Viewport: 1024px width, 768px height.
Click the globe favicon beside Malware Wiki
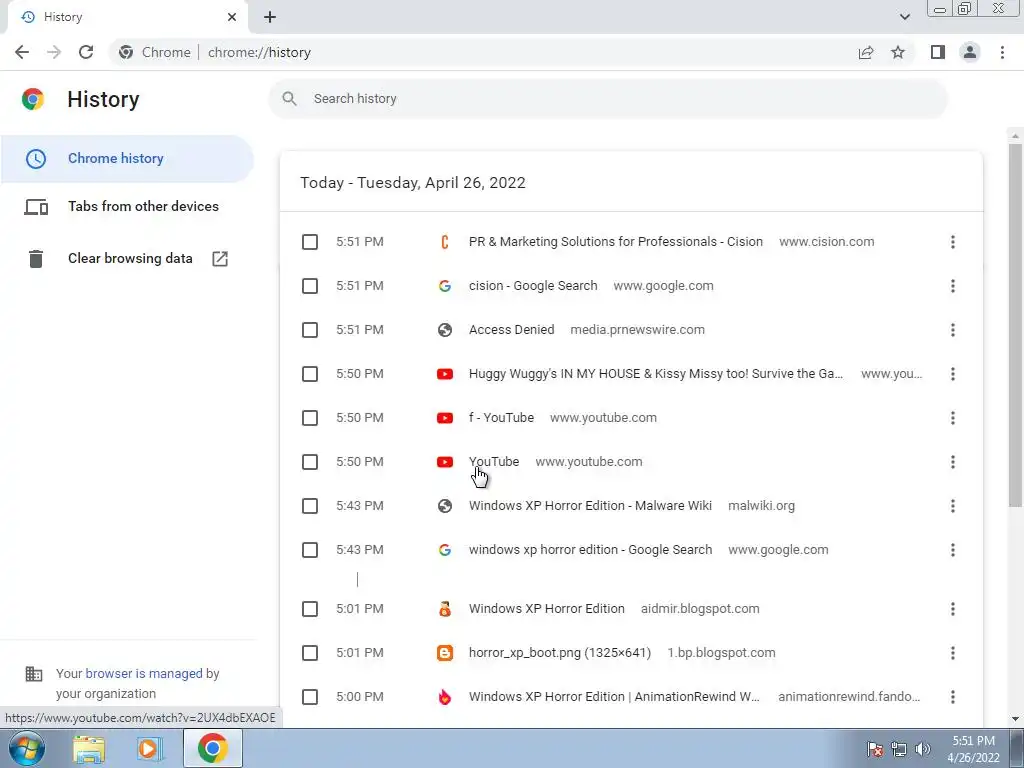(445, 506)
